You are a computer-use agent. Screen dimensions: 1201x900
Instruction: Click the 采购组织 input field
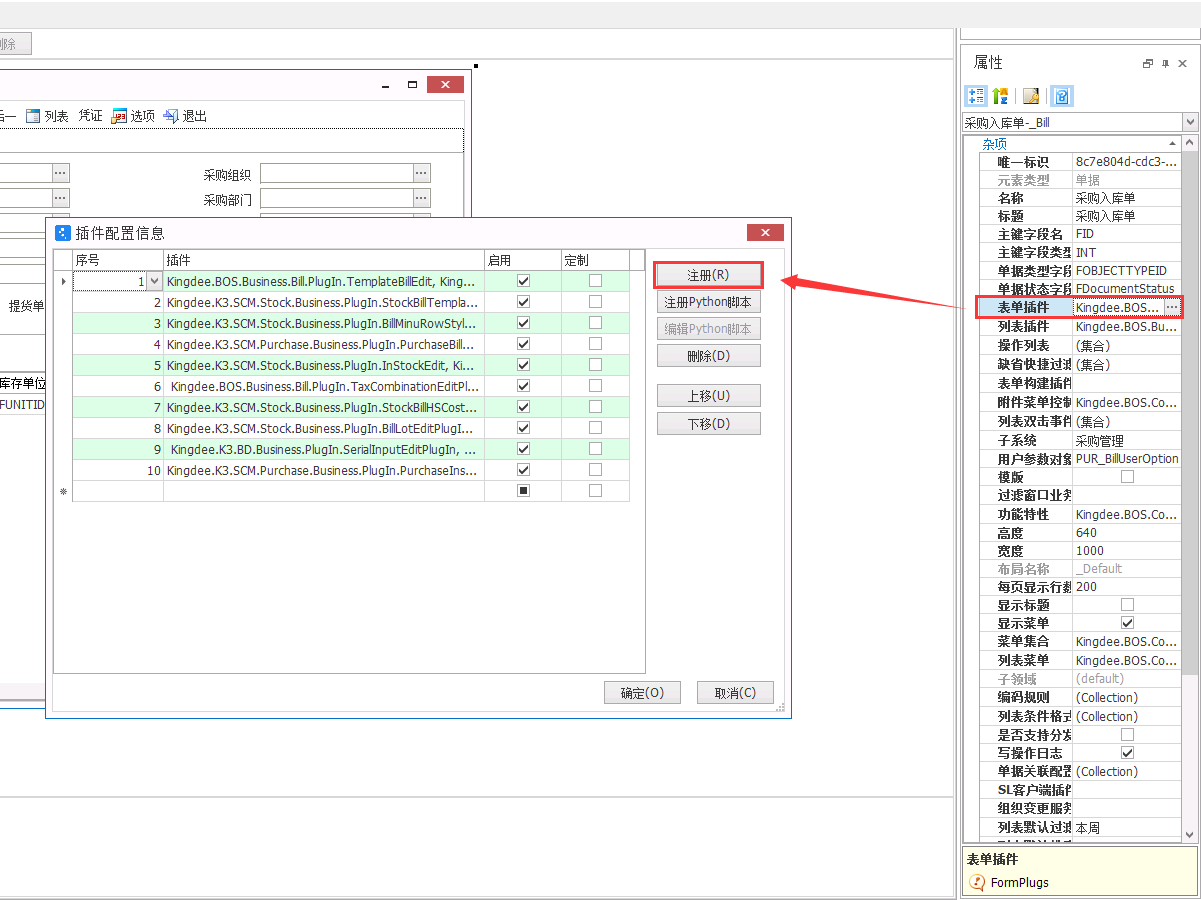337,173
